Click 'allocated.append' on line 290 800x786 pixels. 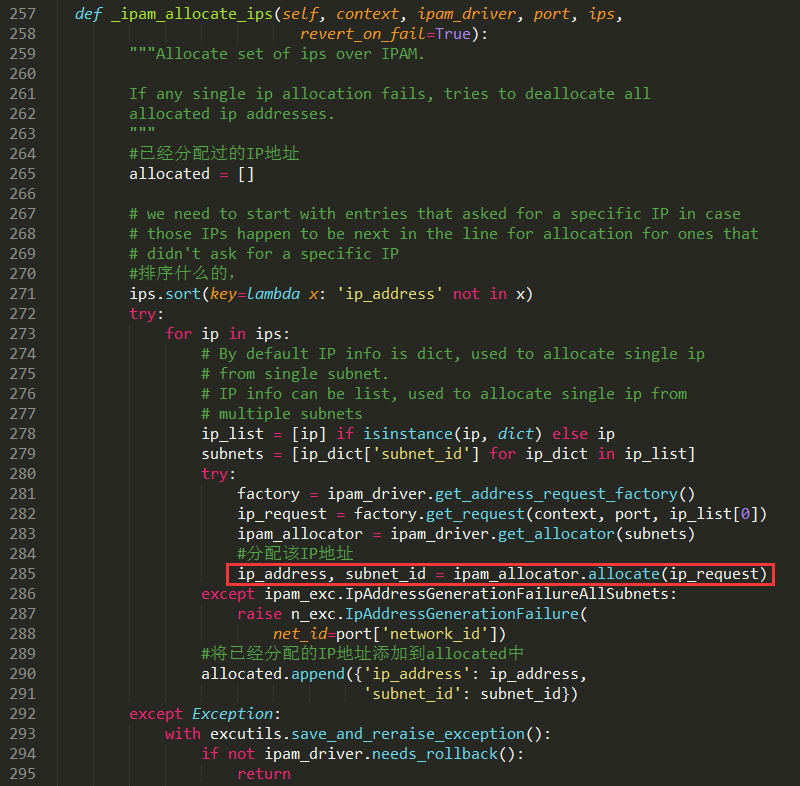click(273, 674)
